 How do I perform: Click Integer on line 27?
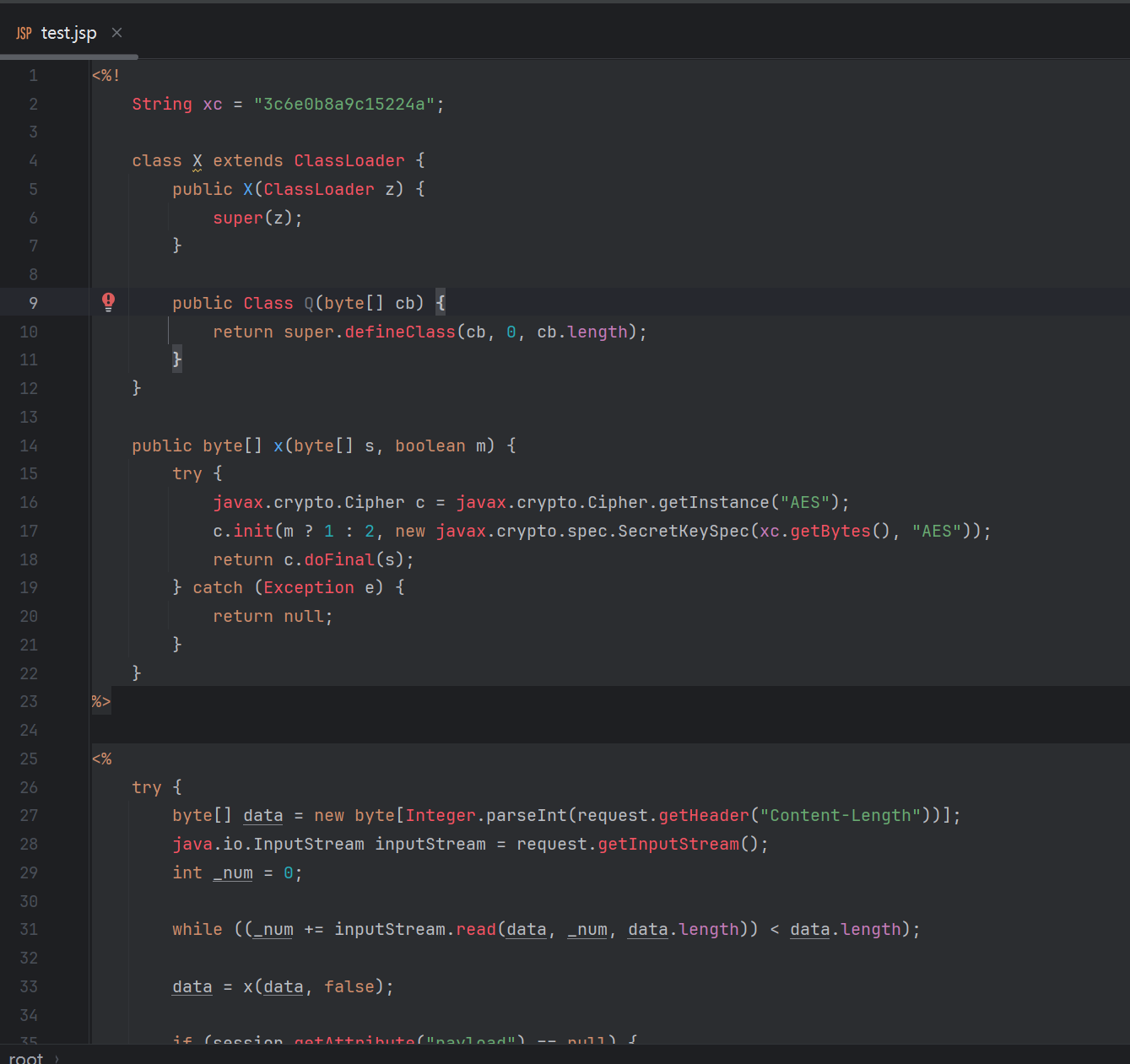click(441, 815)
